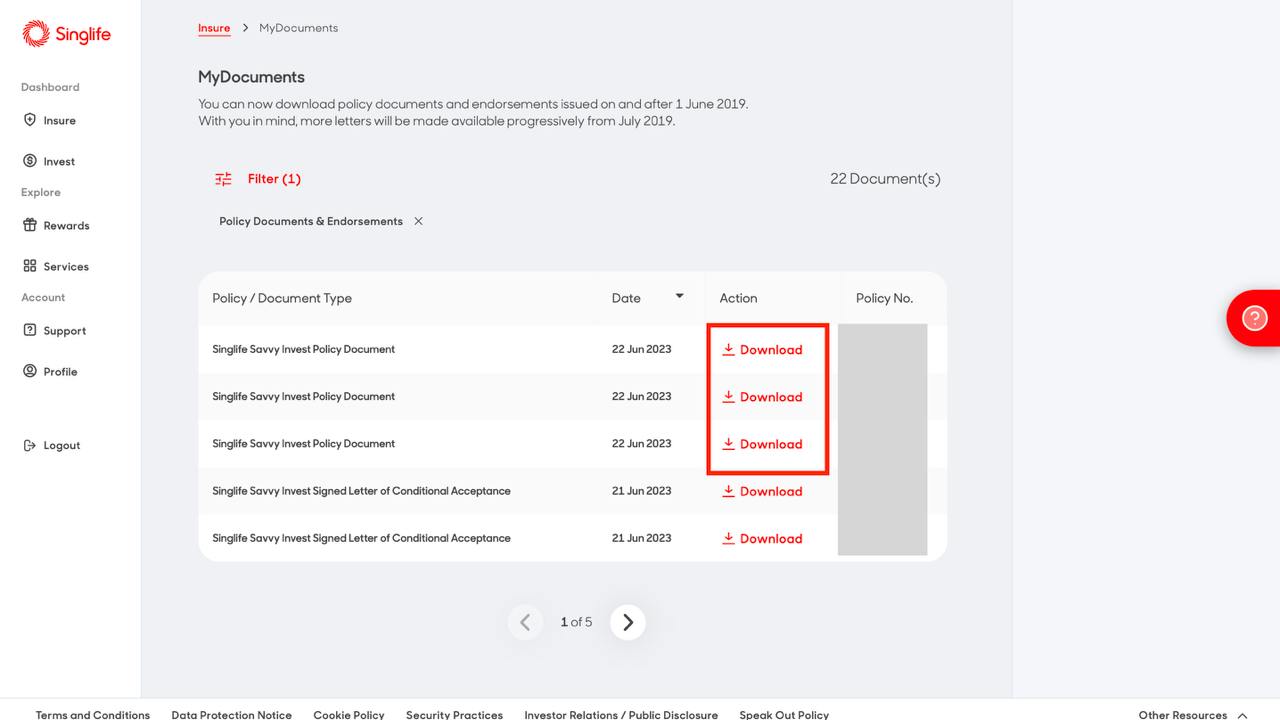Open the Insure sidebar section

(49, 120)
